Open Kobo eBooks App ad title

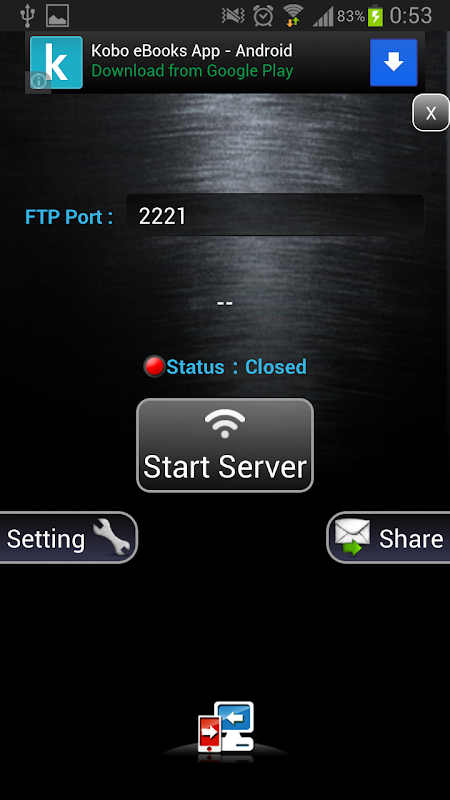point(192,51)
